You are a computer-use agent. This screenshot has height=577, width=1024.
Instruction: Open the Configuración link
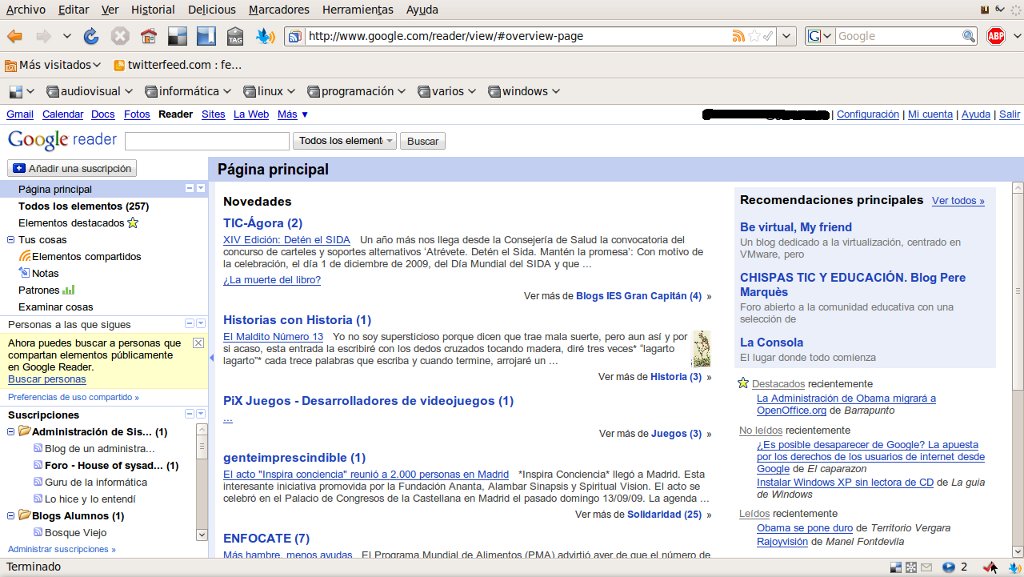coord(867,114)
